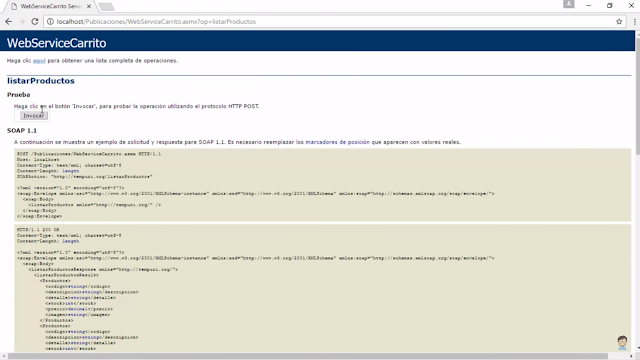
Task: Go forward with the browser arrow
Action: tap(22, 22)
